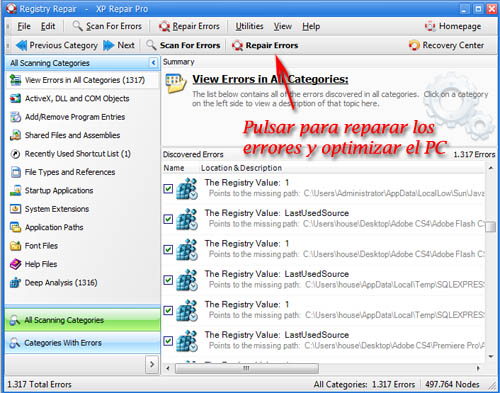Click the vertical scrollbar thumb in error list
This screenshot has height=393, width=500.
[491, 226]
